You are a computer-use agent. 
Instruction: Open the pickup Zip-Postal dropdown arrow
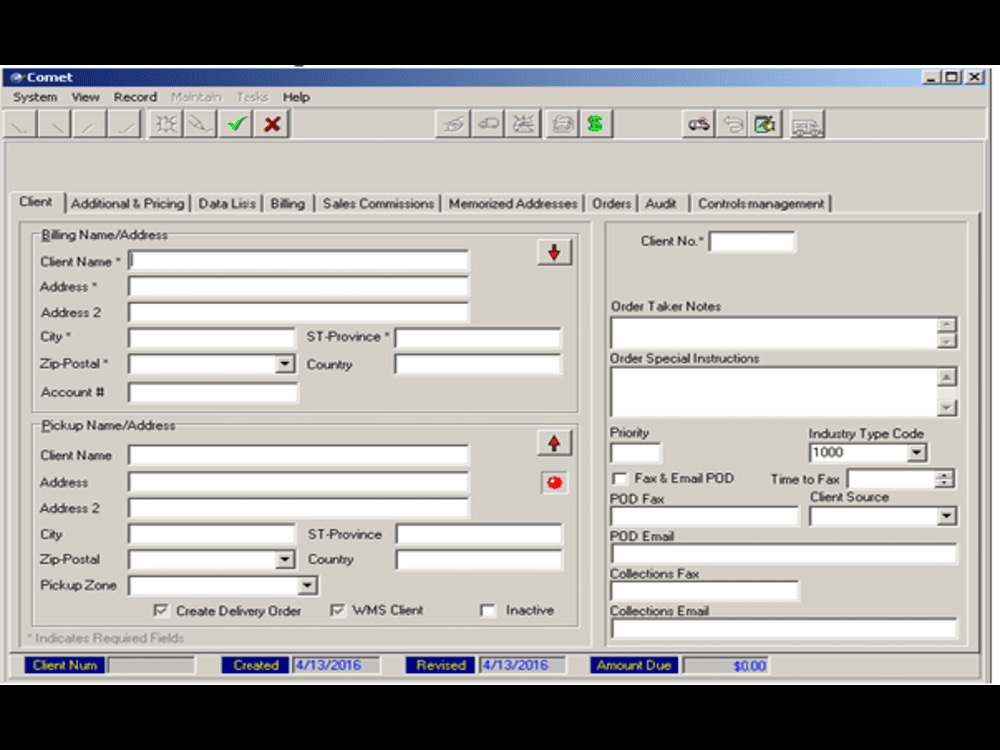point(284,560)
